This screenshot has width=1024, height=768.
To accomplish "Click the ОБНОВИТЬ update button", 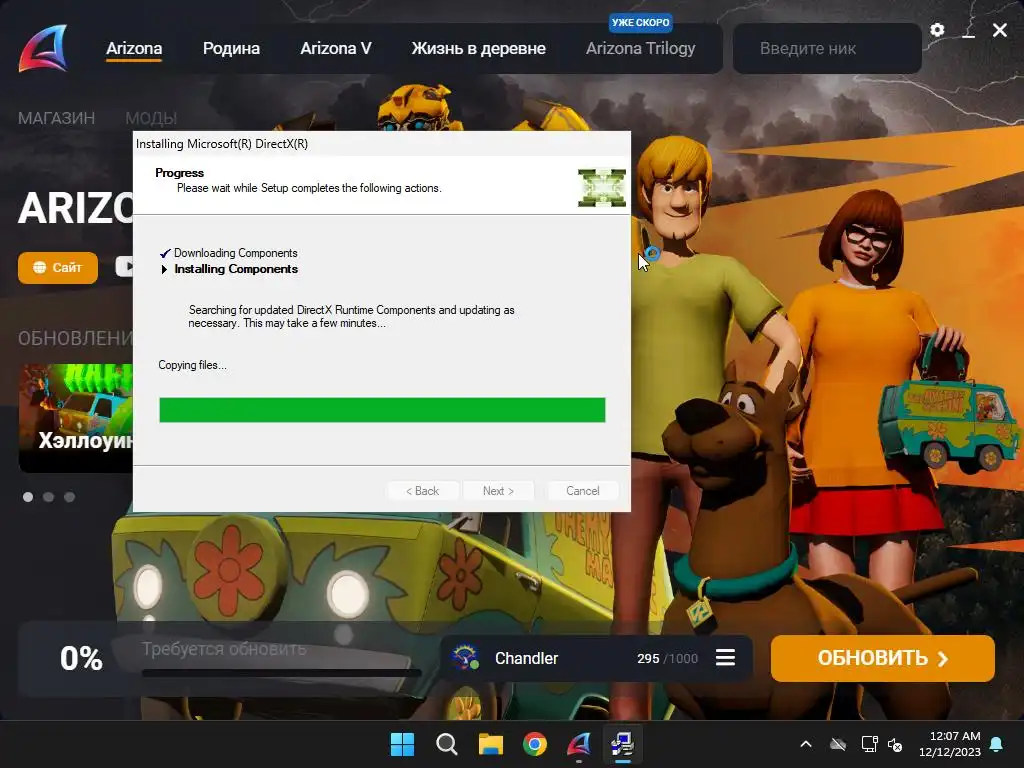I will pos(882,658).
